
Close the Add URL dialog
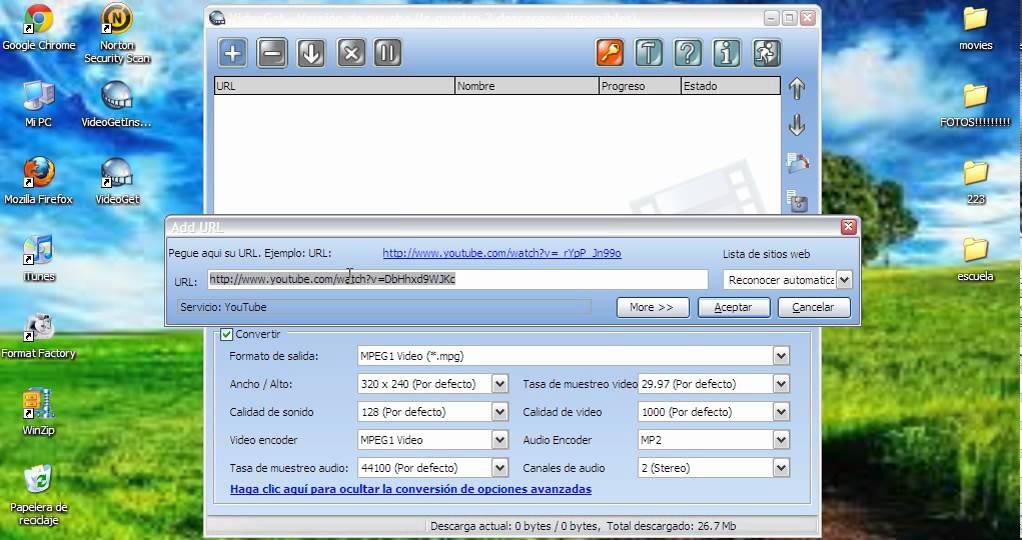tap(848, 226)
